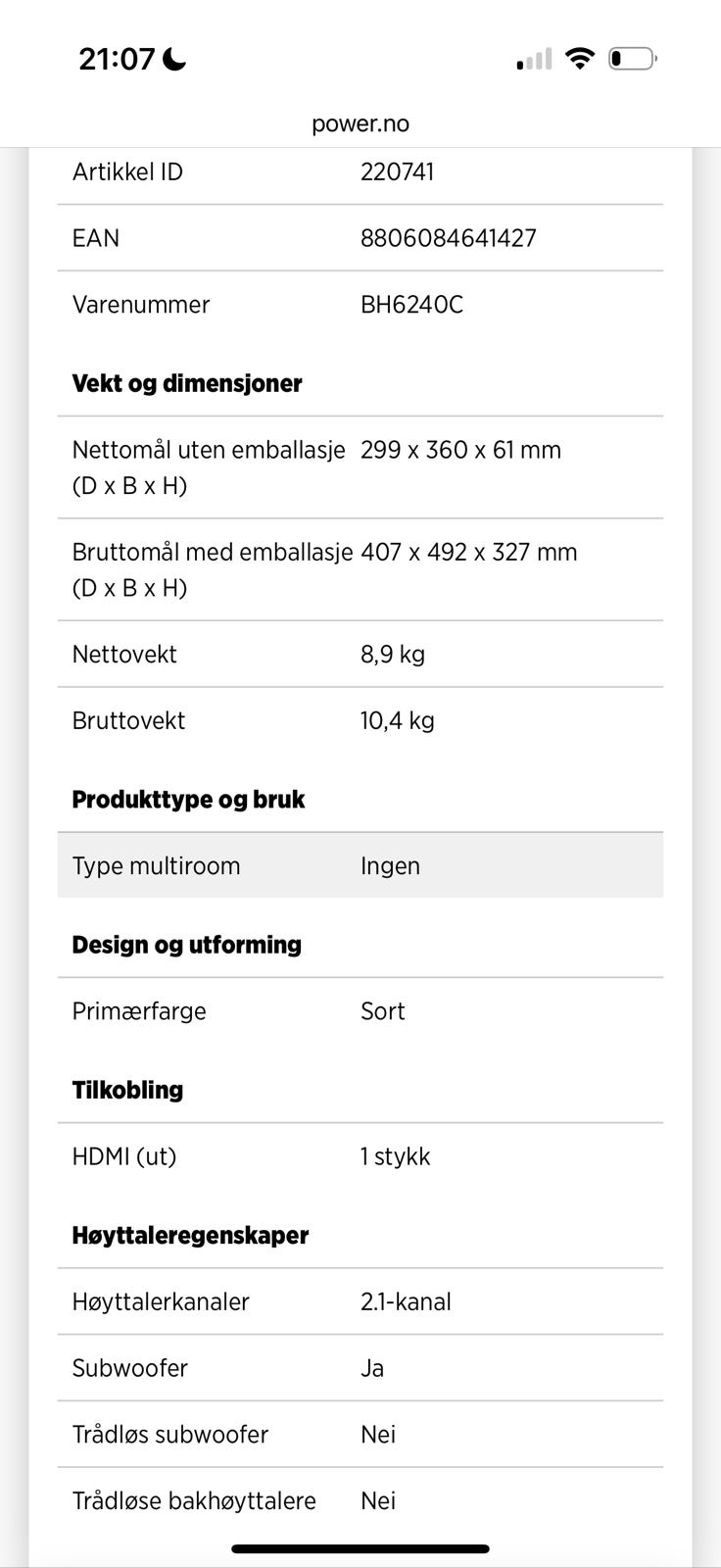Tap the Artikkel ID value 220741
721x1568 pixels.
[397, 172]
